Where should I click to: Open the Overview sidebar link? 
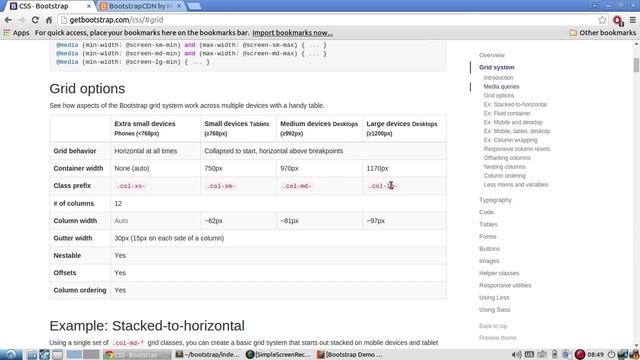[492, 55]
